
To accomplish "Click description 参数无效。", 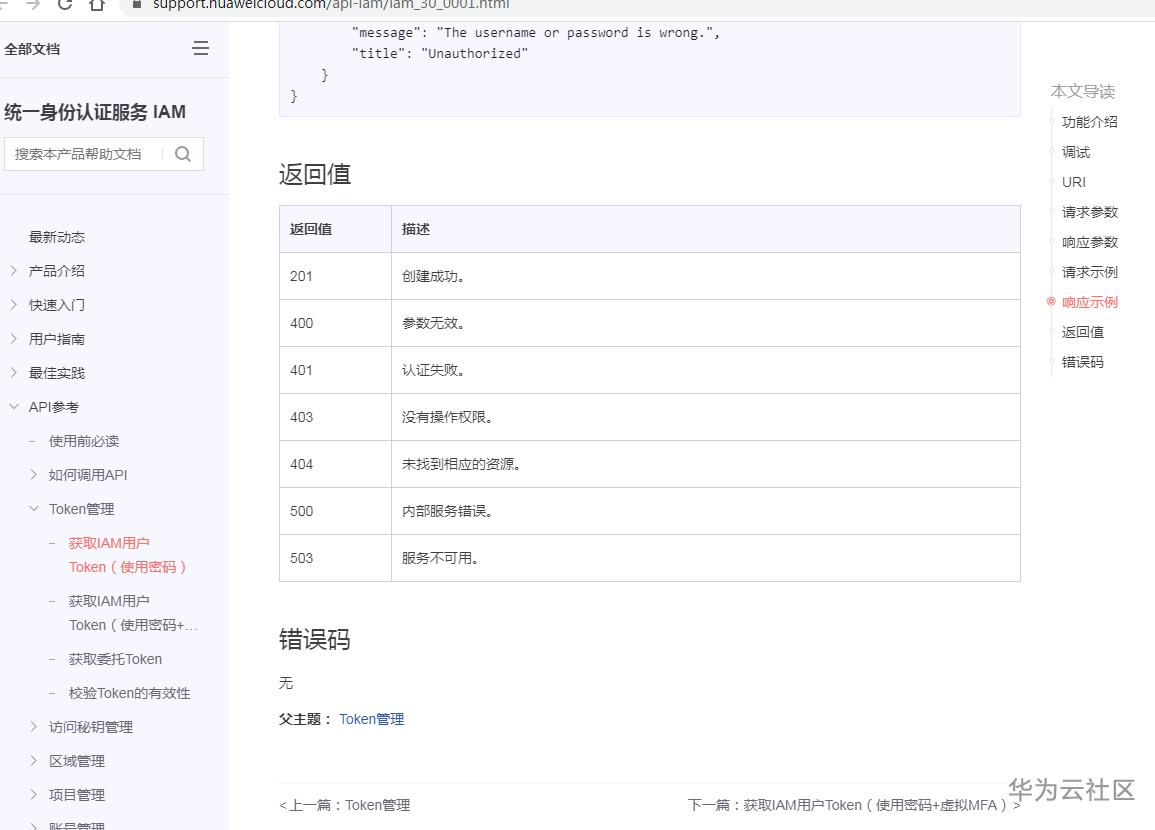I will 432,323.
